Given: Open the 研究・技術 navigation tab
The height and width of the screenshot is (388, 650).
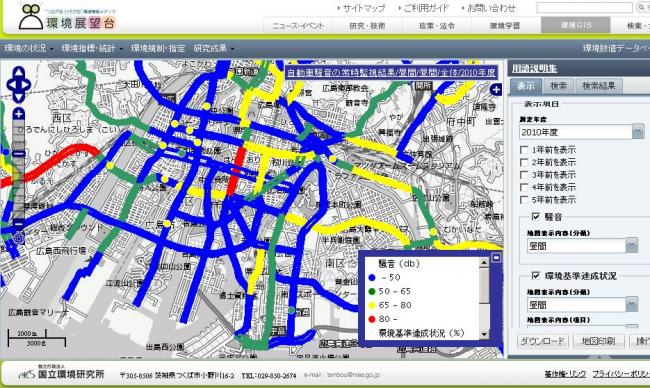Looking at the screenshot, I should (x=367, y=26).
